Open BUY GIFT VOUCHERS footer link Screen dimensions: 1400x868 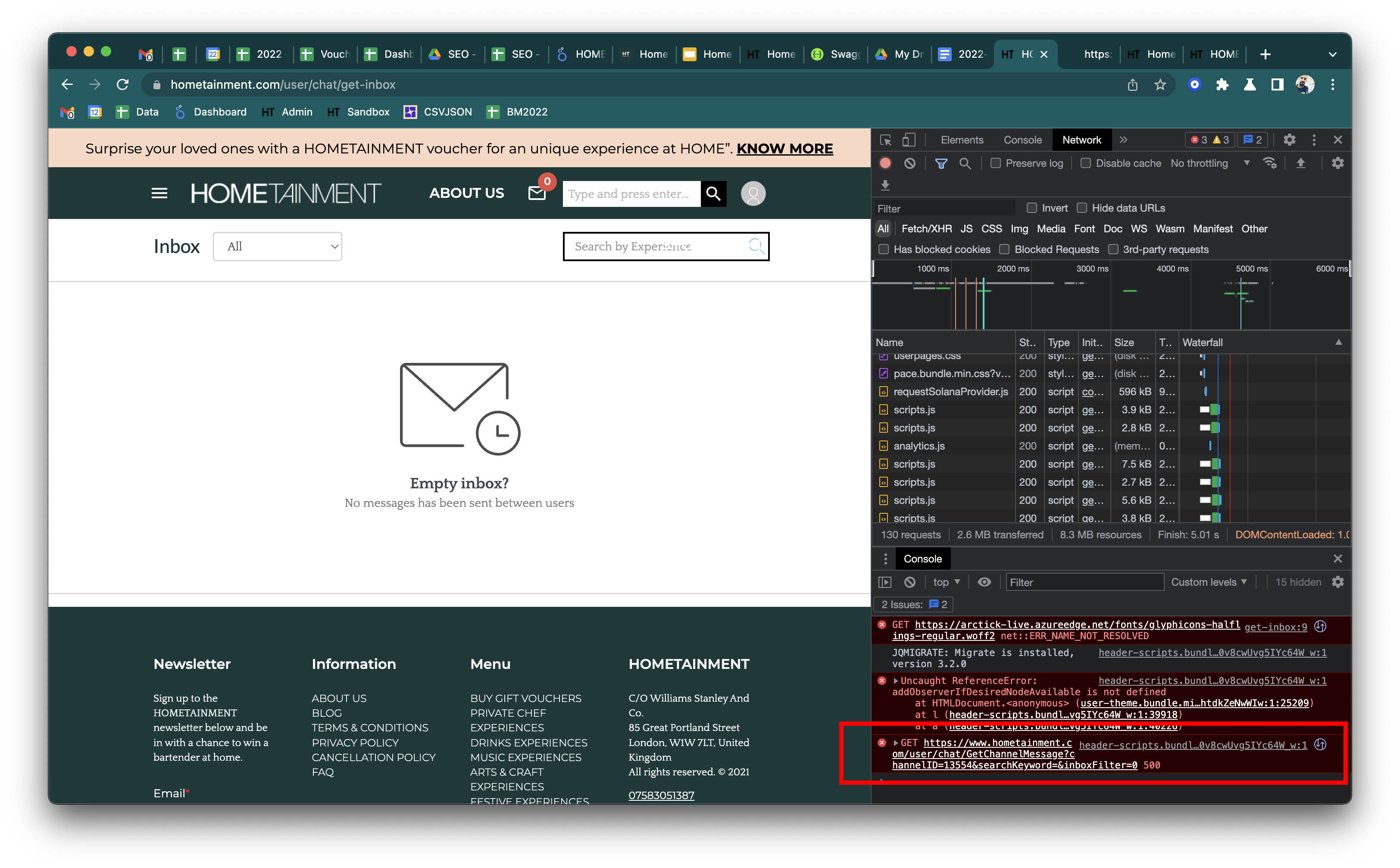click(525, 699)
